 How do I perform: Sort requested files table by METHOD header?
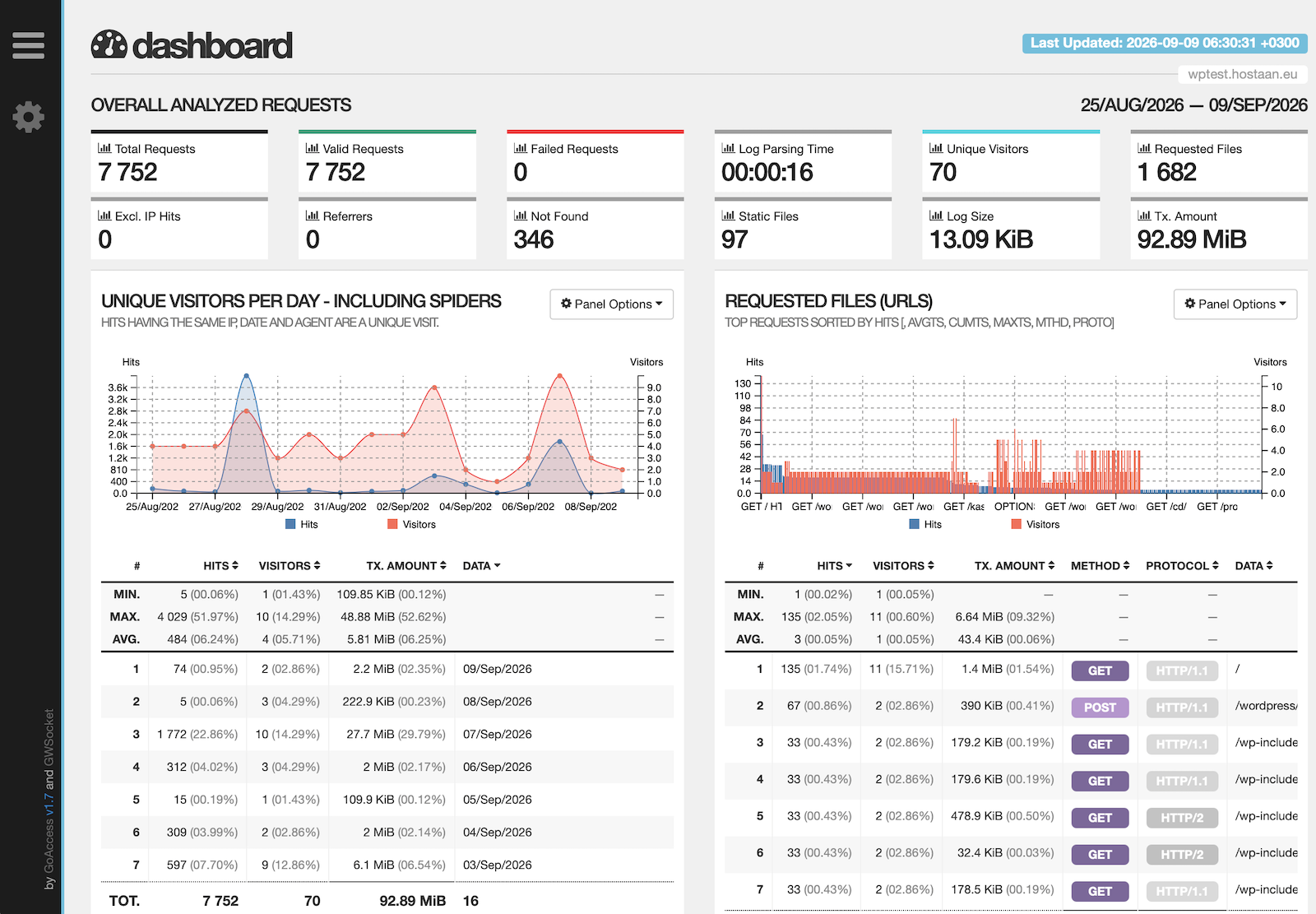(1101, 565)
